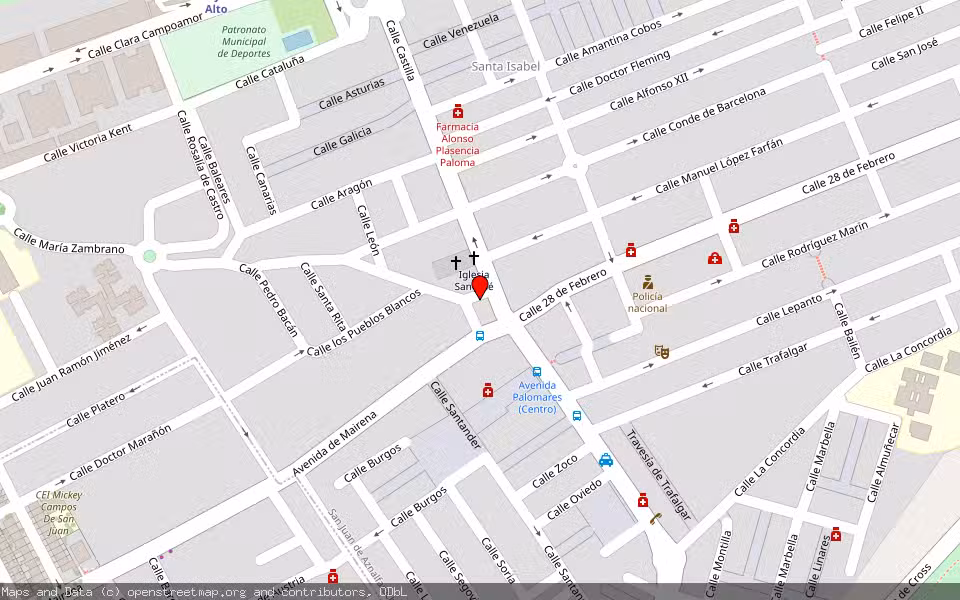Select the church cross icon nearest Iglesia label
The width and height of the screenshot is (960, 600).
tap(474, 258)
